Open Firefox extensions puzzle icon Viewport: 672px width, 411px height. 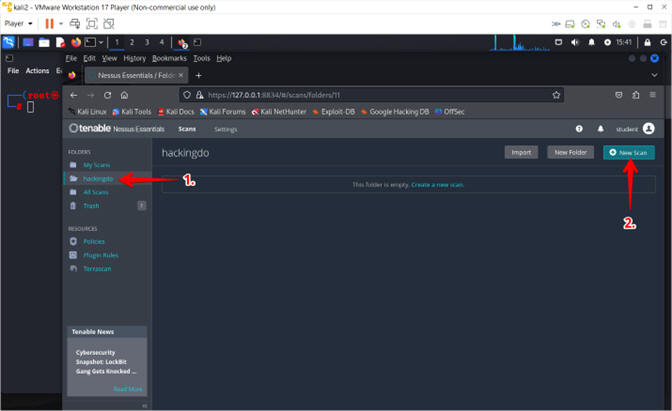(636, 95)
